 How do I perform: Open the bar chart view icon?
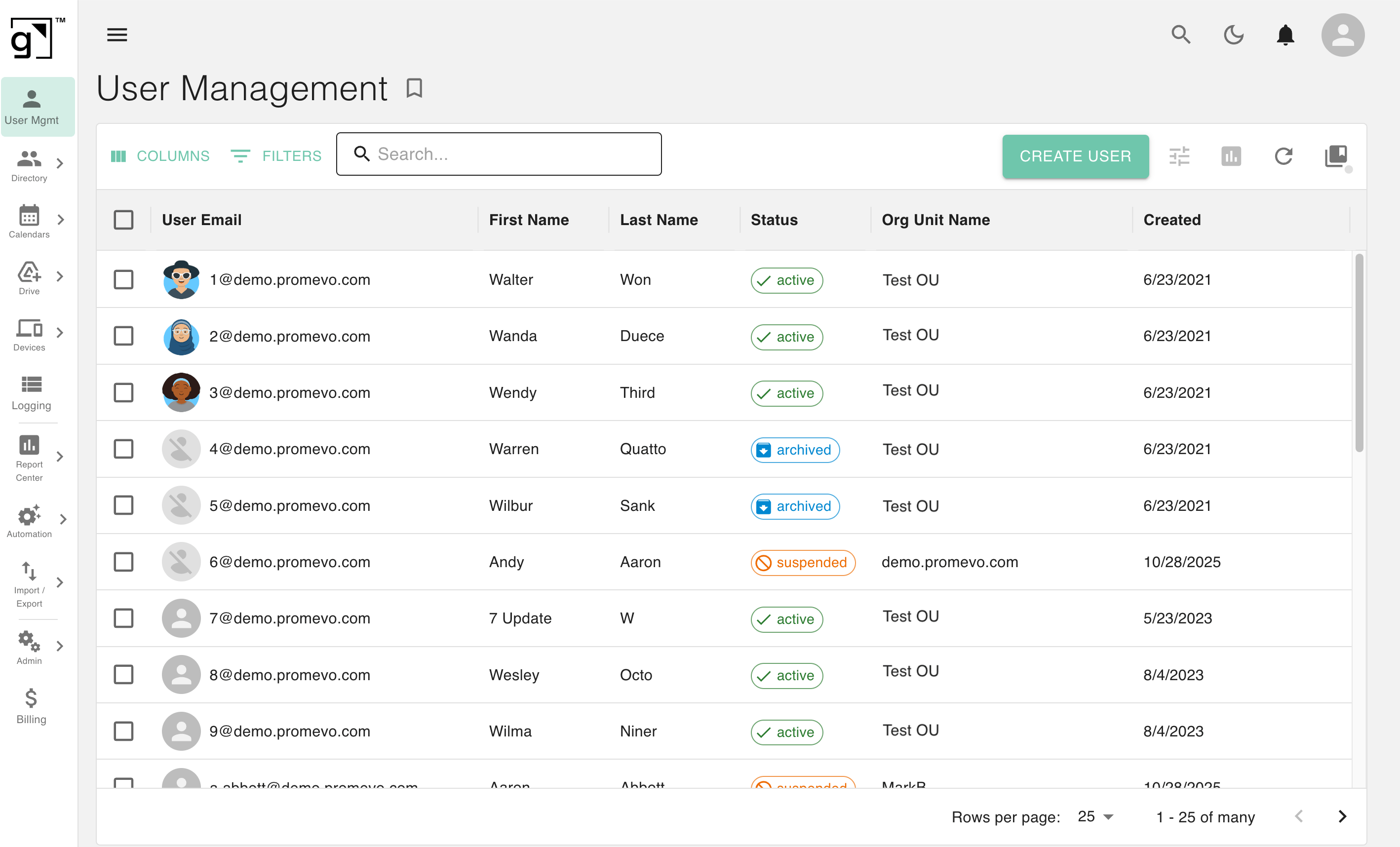click(x=1231, y=155)
